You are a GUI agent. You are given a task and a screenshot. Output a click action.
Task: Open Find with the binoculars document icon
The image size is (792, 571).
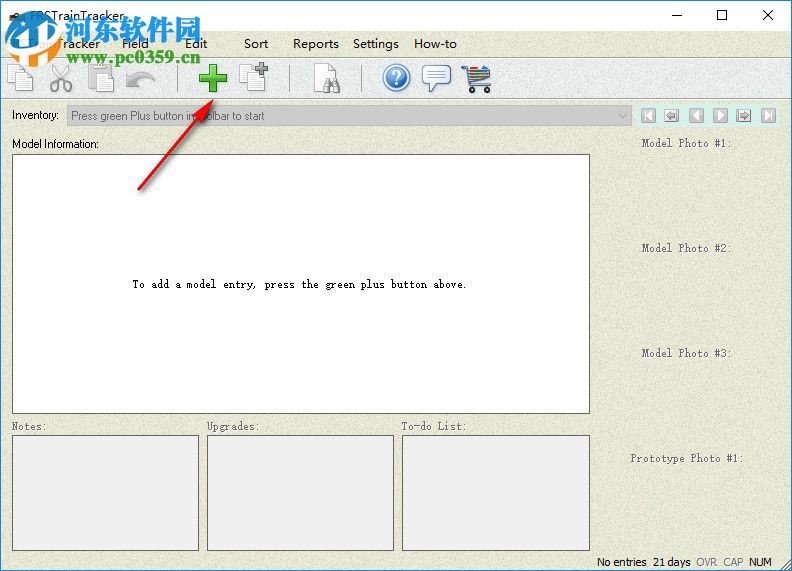tap(326, 78)
